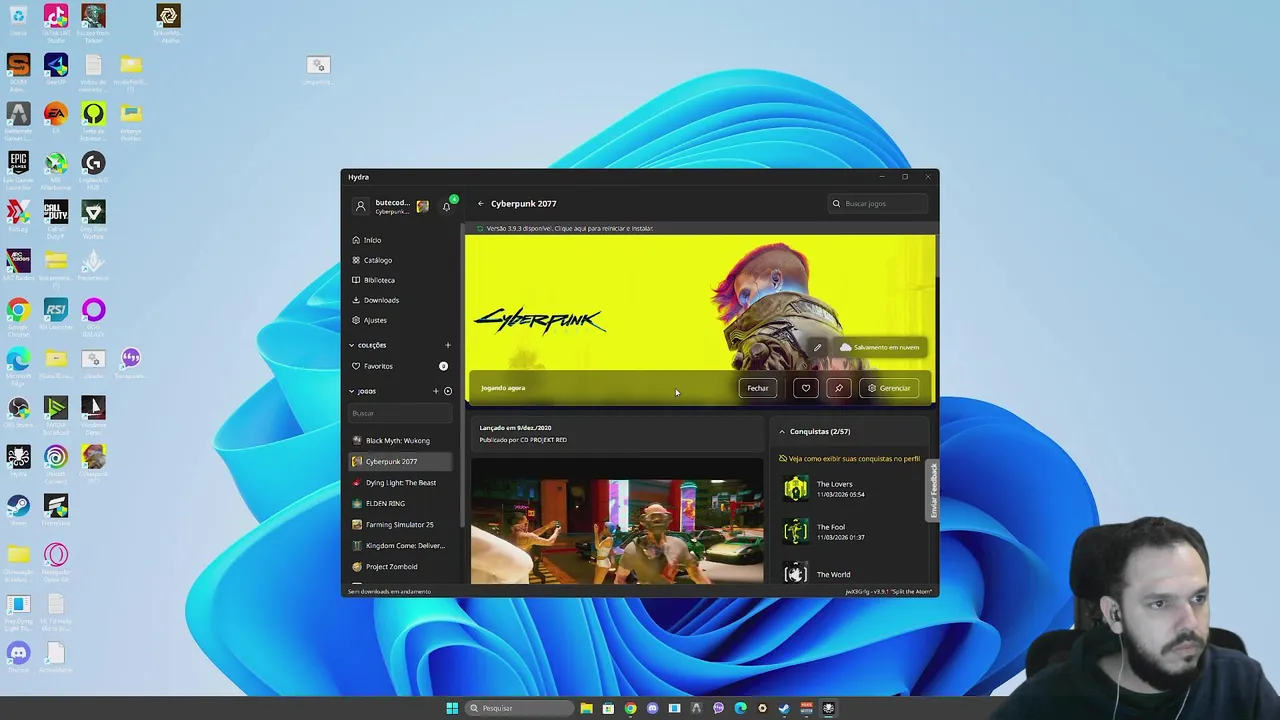This screenshot has width=1280, height=720.
Task: Click the game icon beside the username
Action: [423, 207]
